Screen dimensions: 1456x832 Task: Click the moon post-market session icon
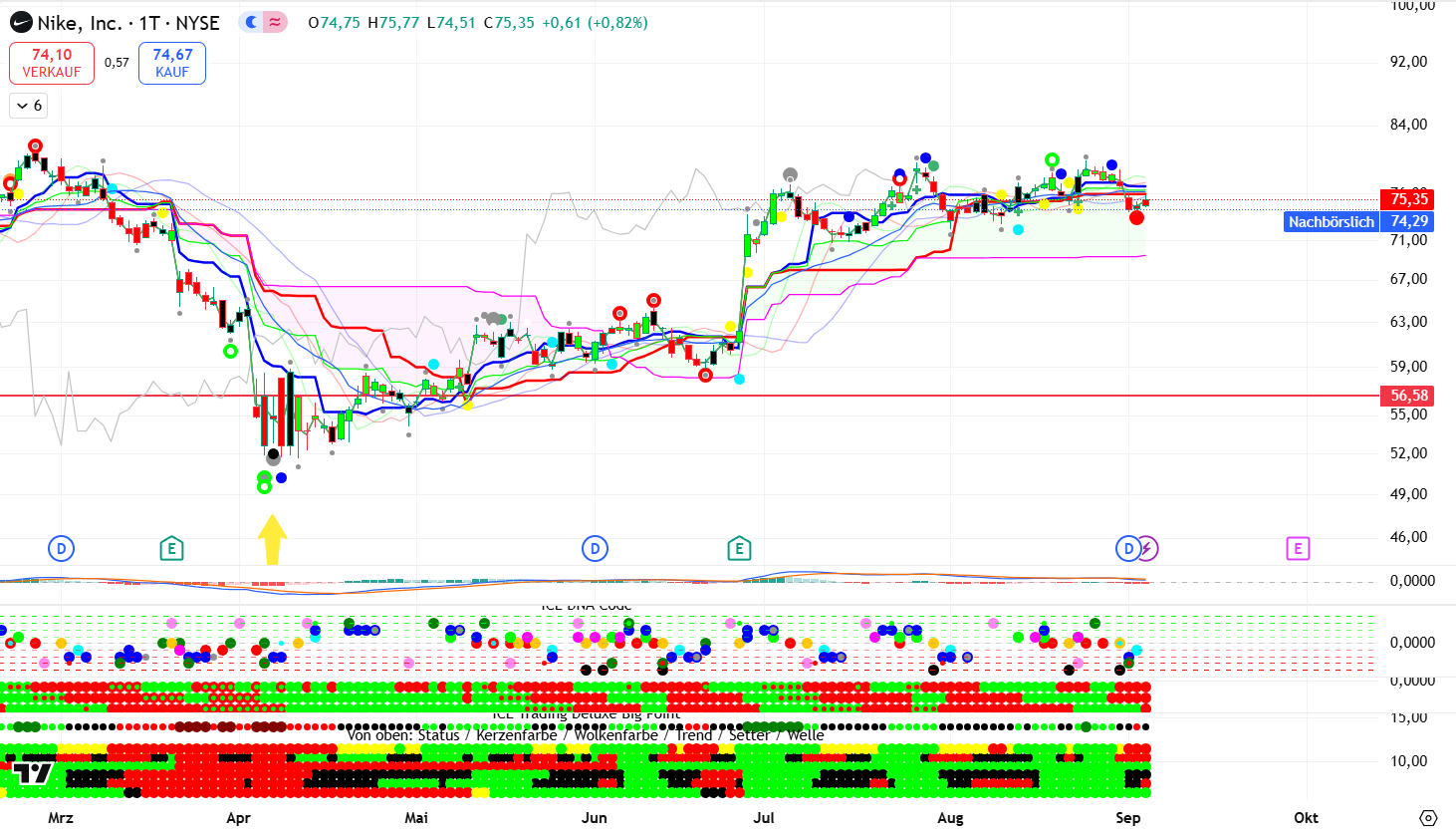click(252, 22)
